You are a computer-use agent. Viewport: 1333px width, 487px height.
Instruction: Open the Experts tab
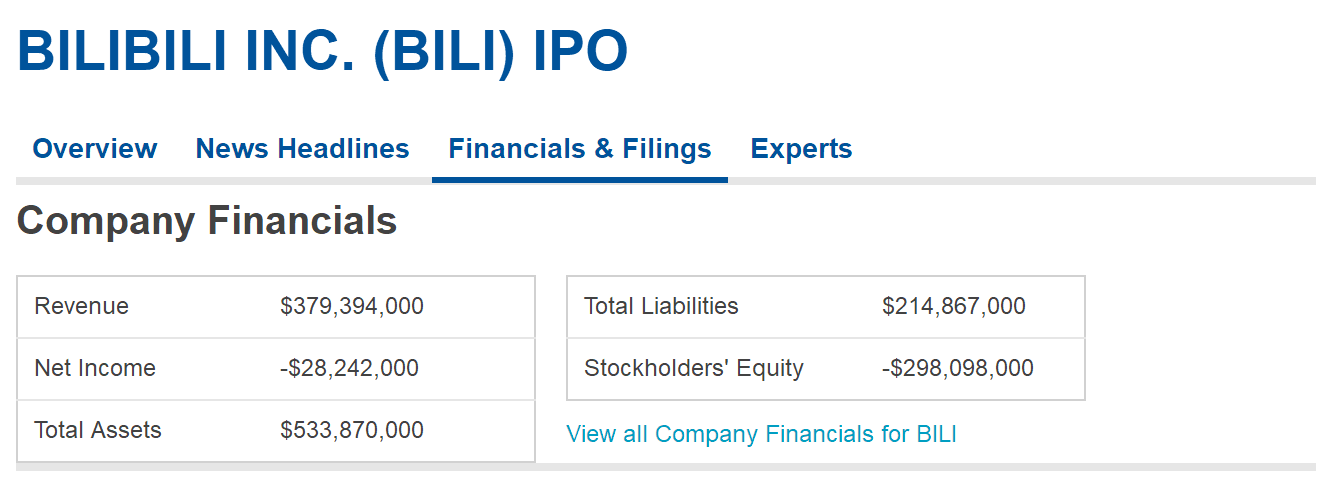pyautogui.click(x=801, y=149)
